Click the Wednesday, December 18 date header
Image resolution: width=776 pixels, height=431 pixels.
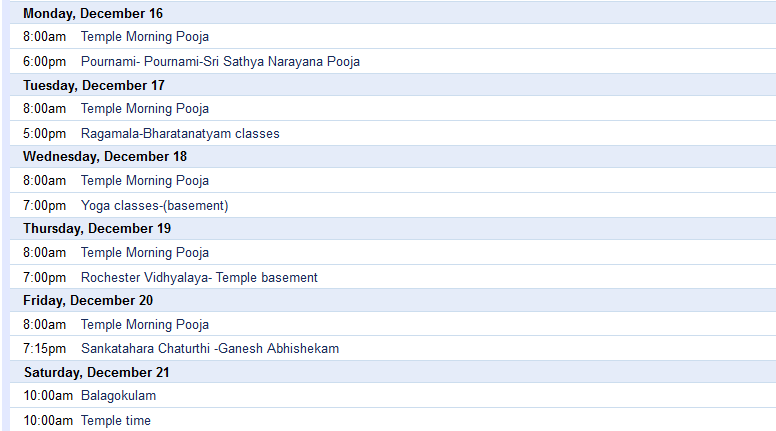(x=105, y=157)
